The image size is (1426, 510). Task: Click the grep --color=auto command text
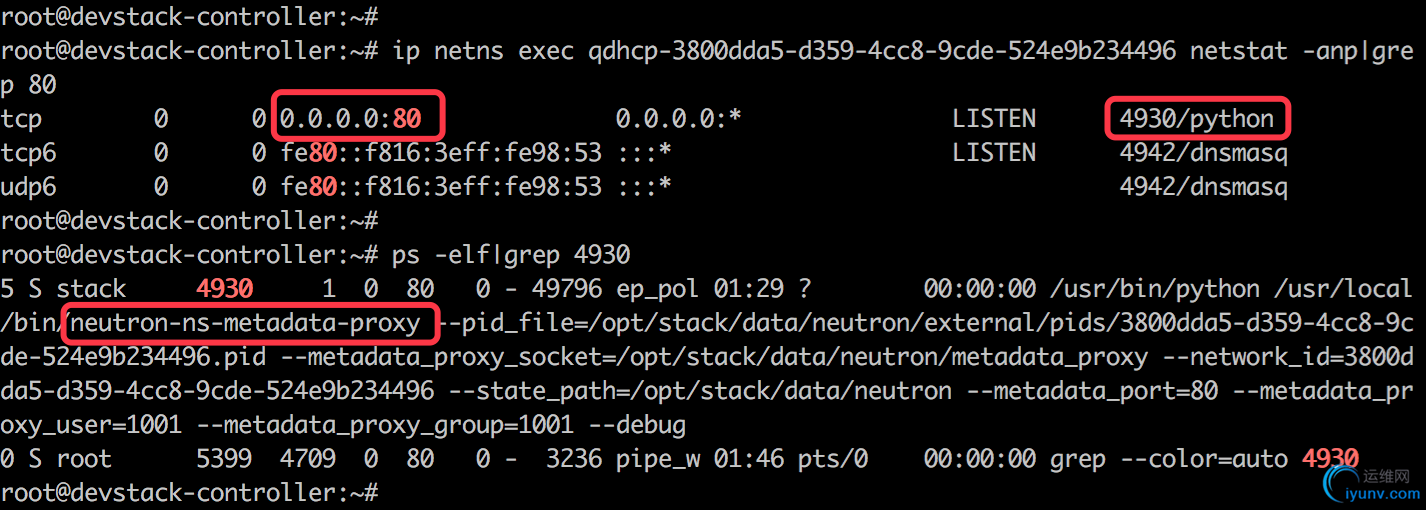coord(1169,459)
